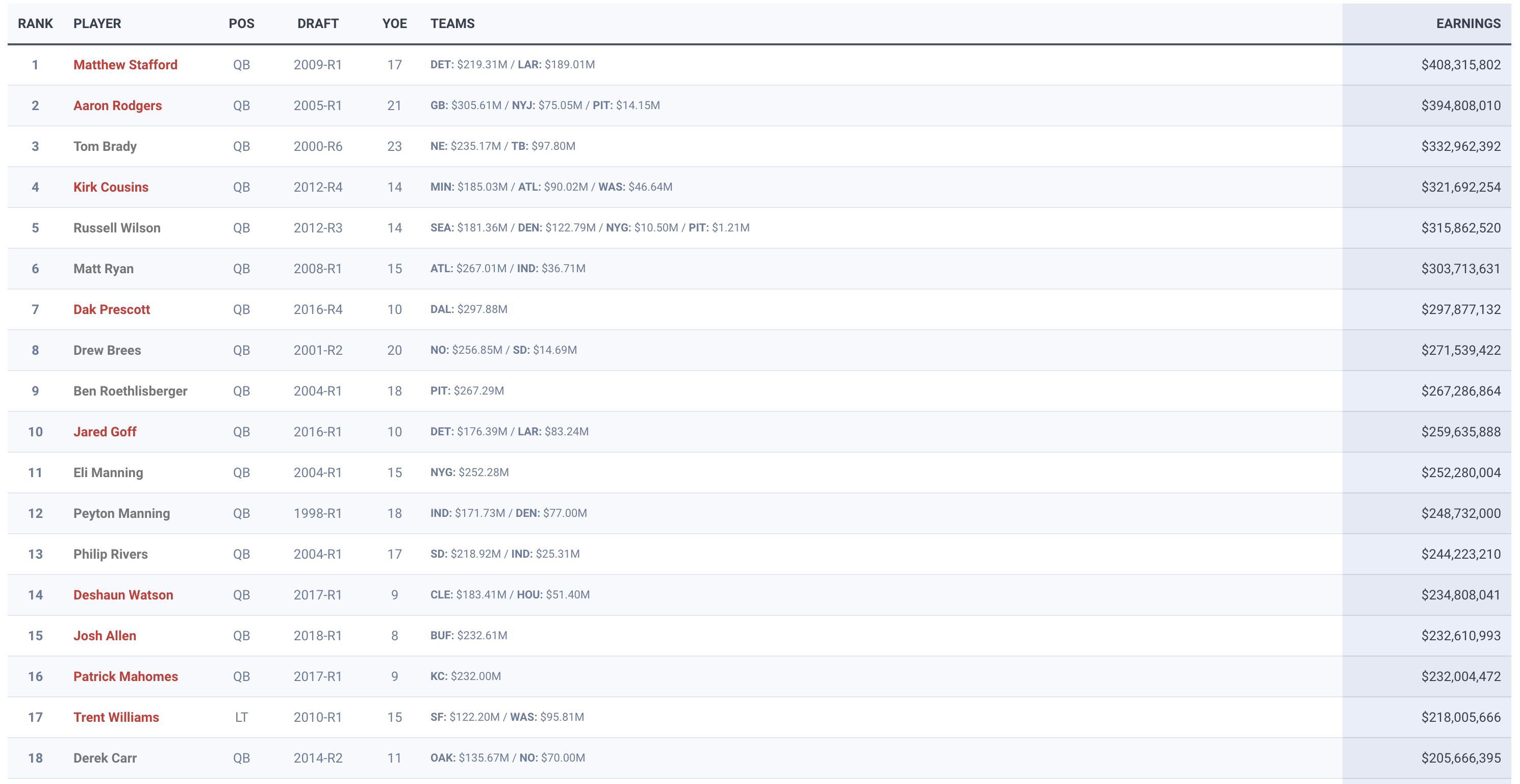Screen dimensions: 1520x784
Task: Select Derek Carr's draft value 2014-R2
Action: pyautogui.click(x=318, y=758)
